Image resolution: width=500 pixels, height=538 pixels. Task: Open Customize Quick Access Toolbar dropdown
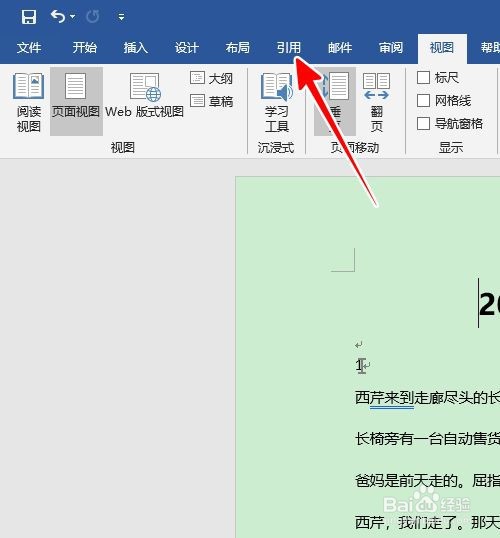(x=121, y=17)
